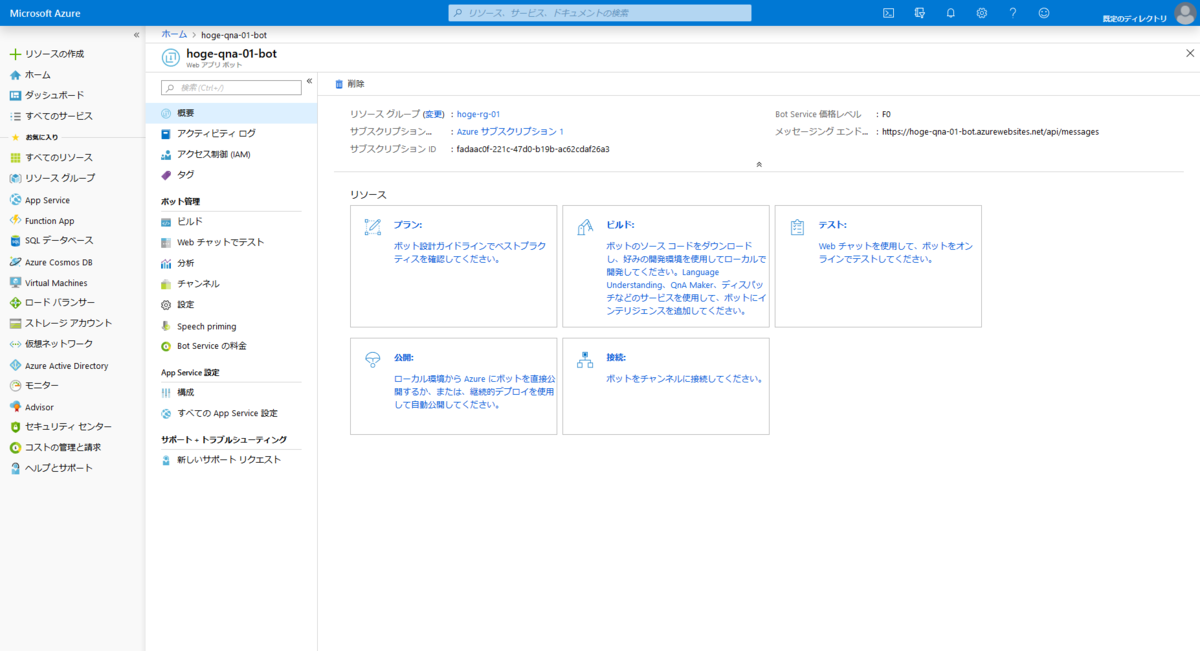Click the ロード バランサー icon
The image size is (1200, 651).
point(15,303)
